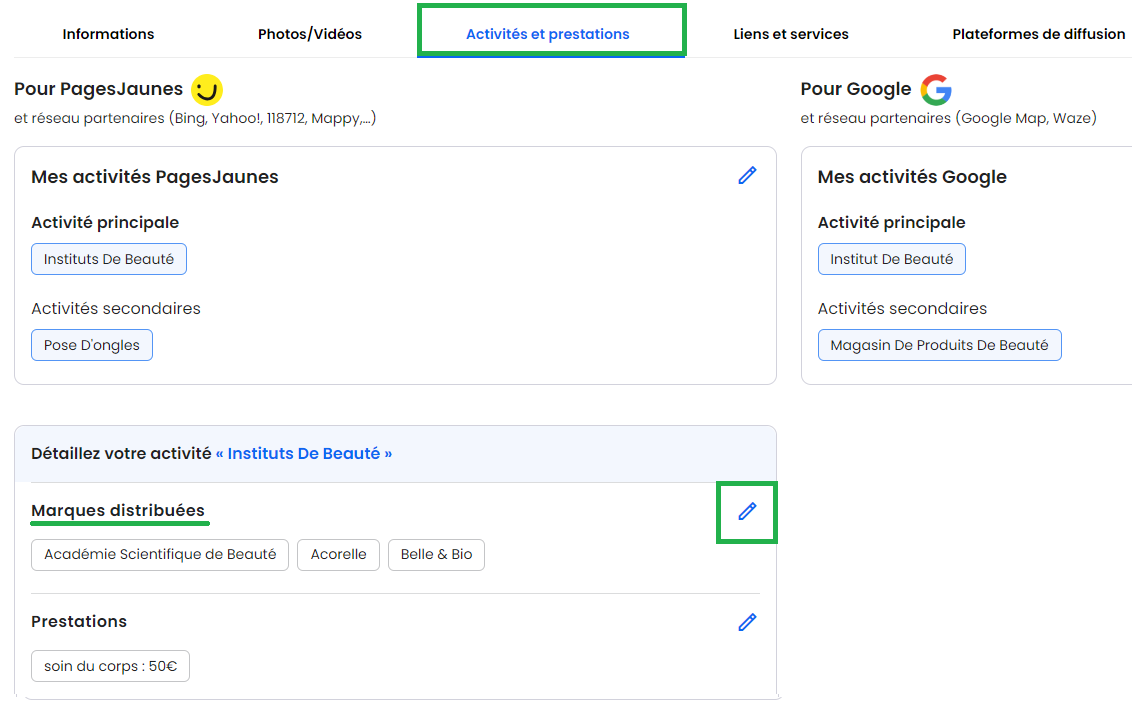Select the Activités et prestations tab
The image size is (1132, 711).
click(x=548, y=34)
